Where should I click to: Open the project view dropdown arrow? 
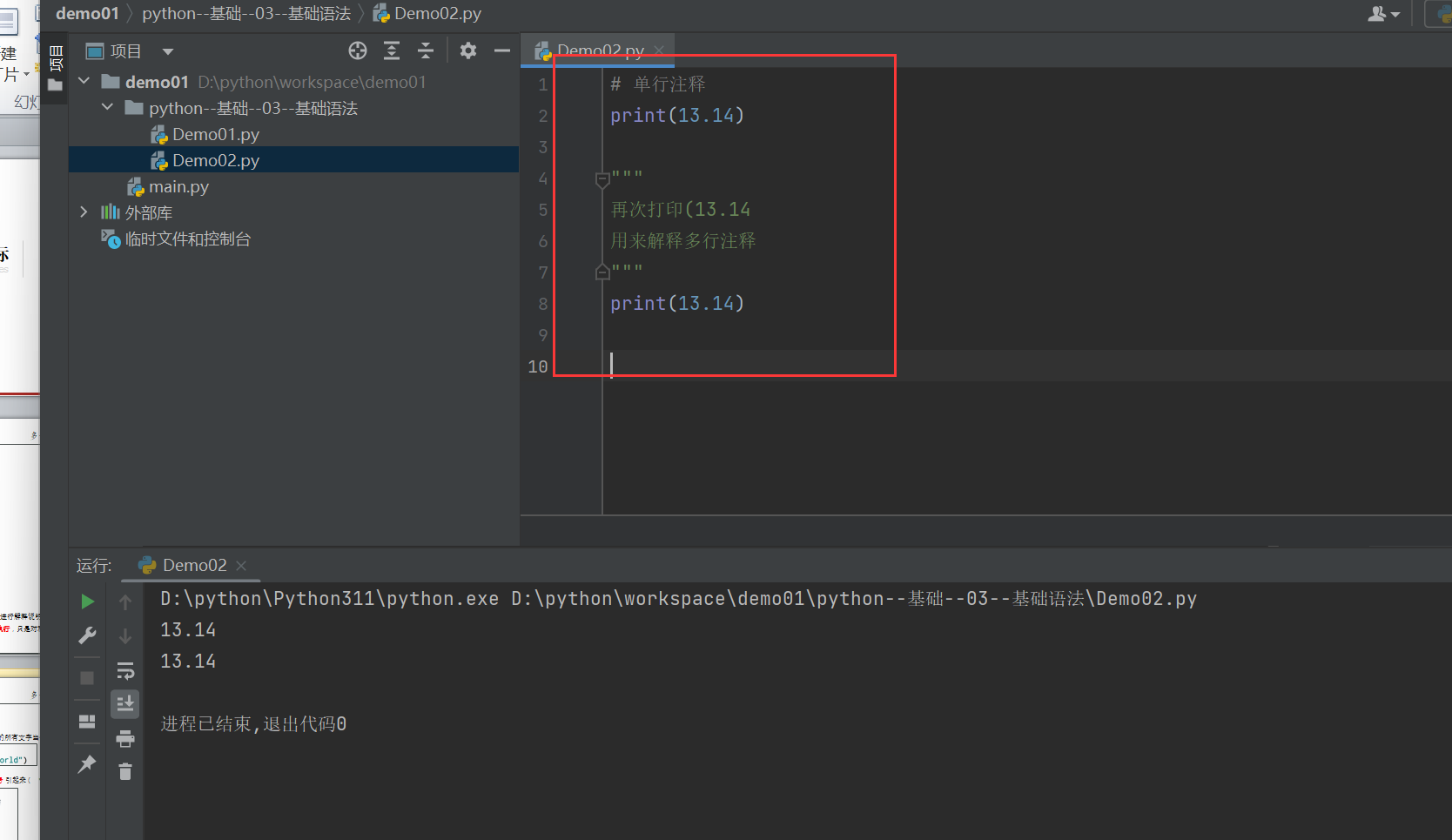point(168,51)
